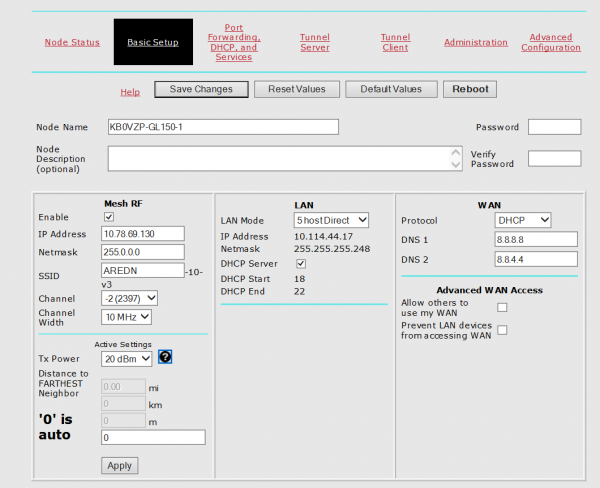Screen dimensions: 600x488
Task: Open the Tunnel Client page
Action: [x=395, y=42]
